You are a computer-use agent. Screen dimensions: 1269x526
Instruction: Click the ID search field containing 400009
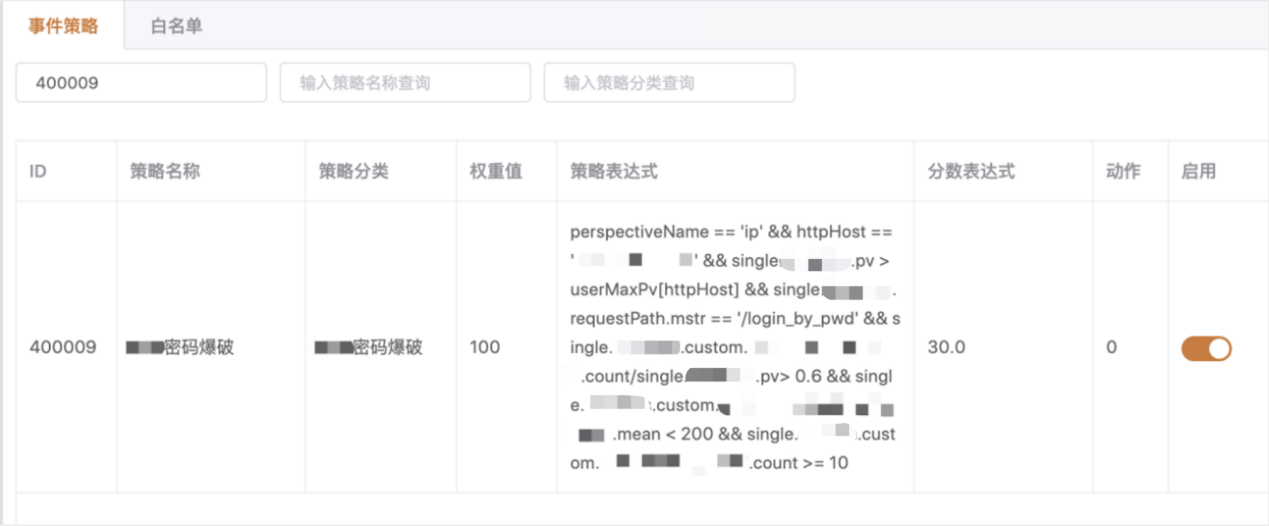[141, 83]
